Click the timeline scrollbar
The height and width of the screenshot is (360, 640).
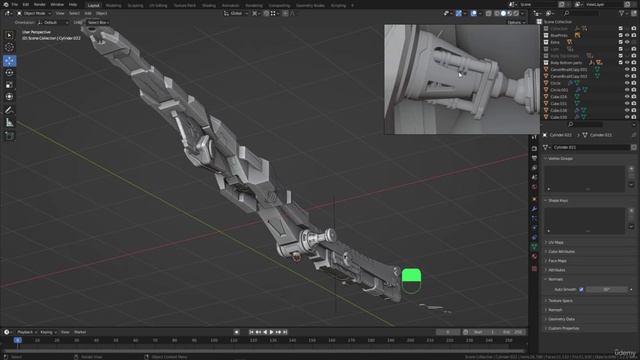[x=263, y=351]
